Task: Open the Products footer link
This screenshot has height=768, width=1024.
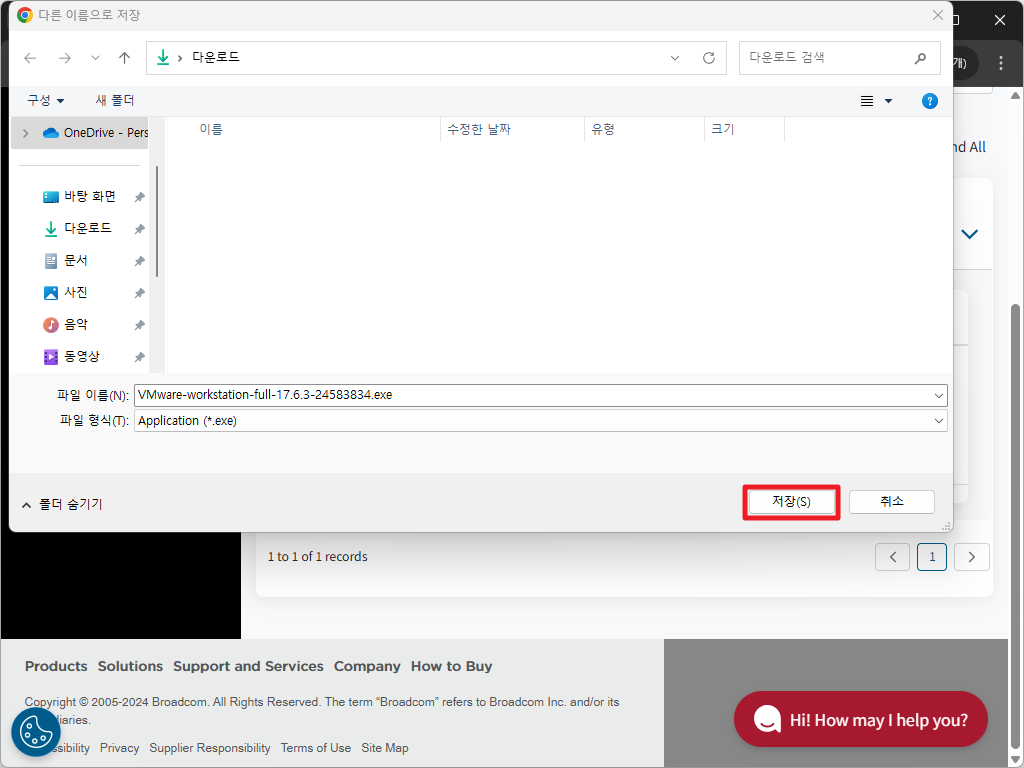Action: (56, 666)
